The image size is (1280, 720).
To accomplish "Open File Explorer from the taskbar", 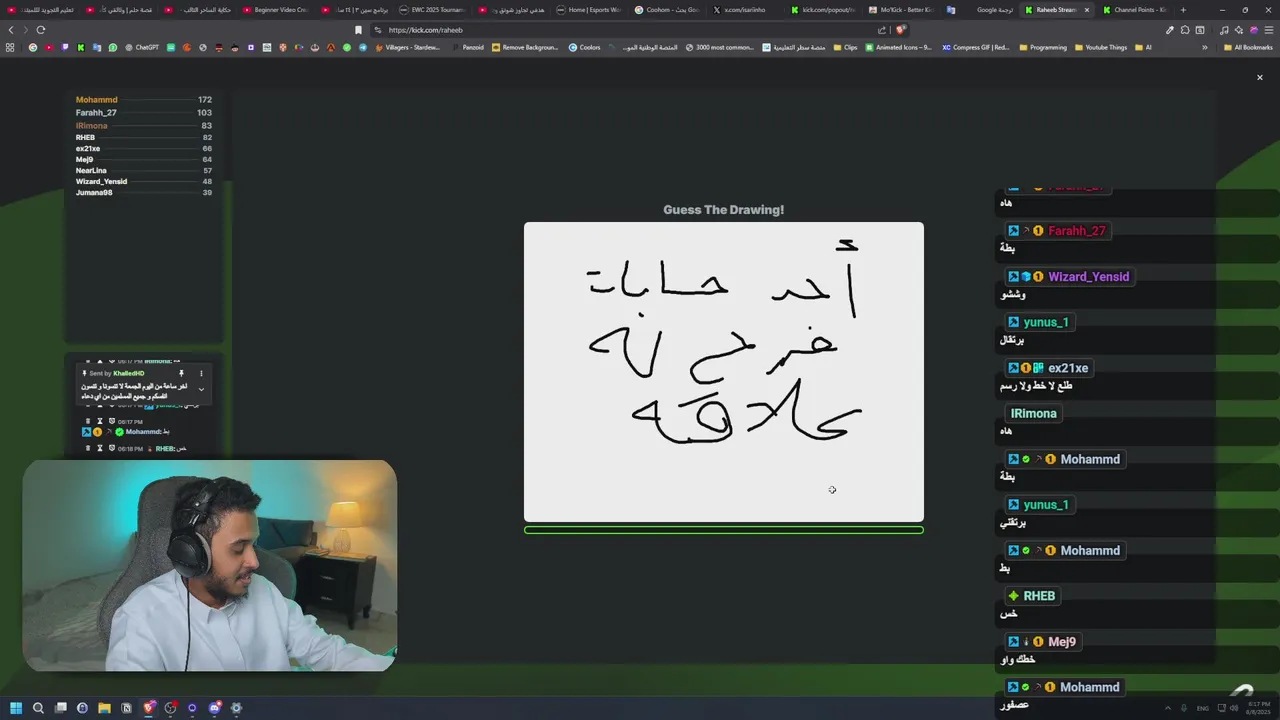I will pos(104,708).
